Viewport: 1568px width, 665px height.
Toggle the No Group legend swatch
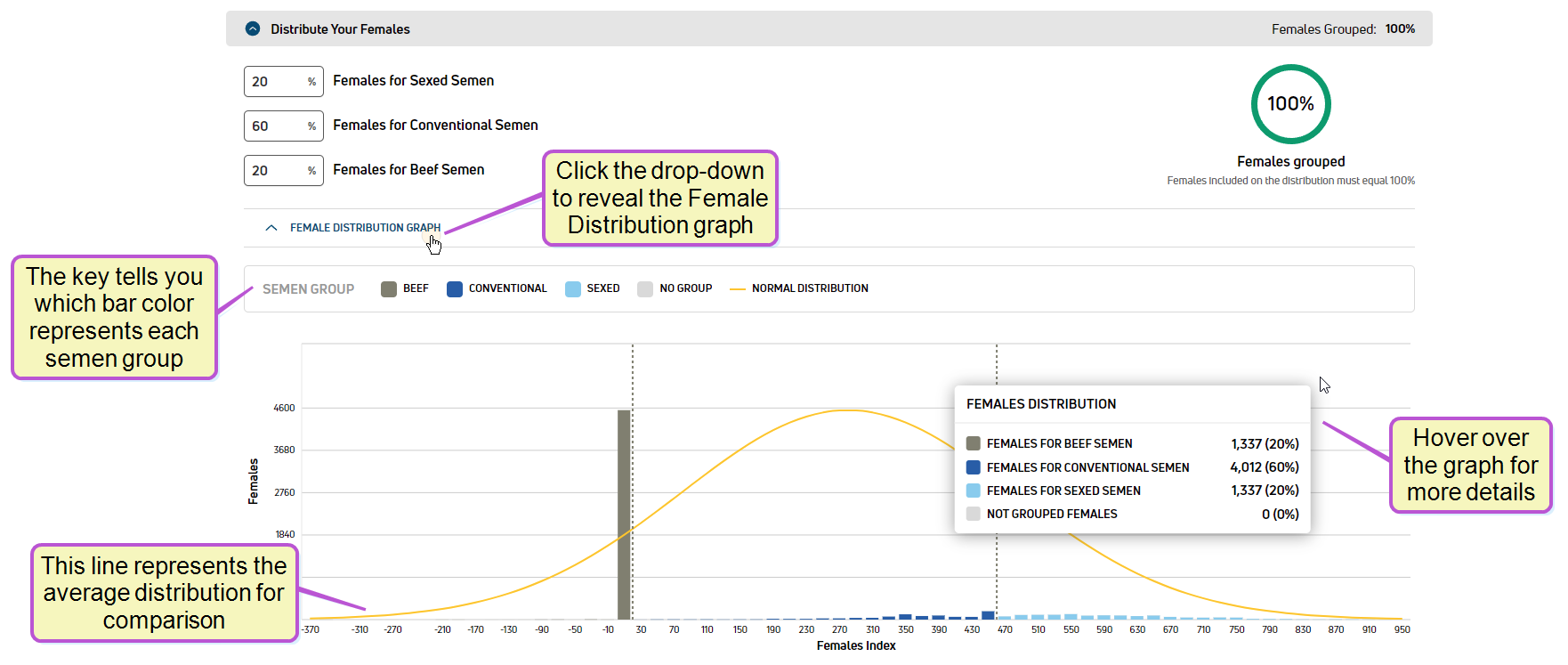click(645, 288)
